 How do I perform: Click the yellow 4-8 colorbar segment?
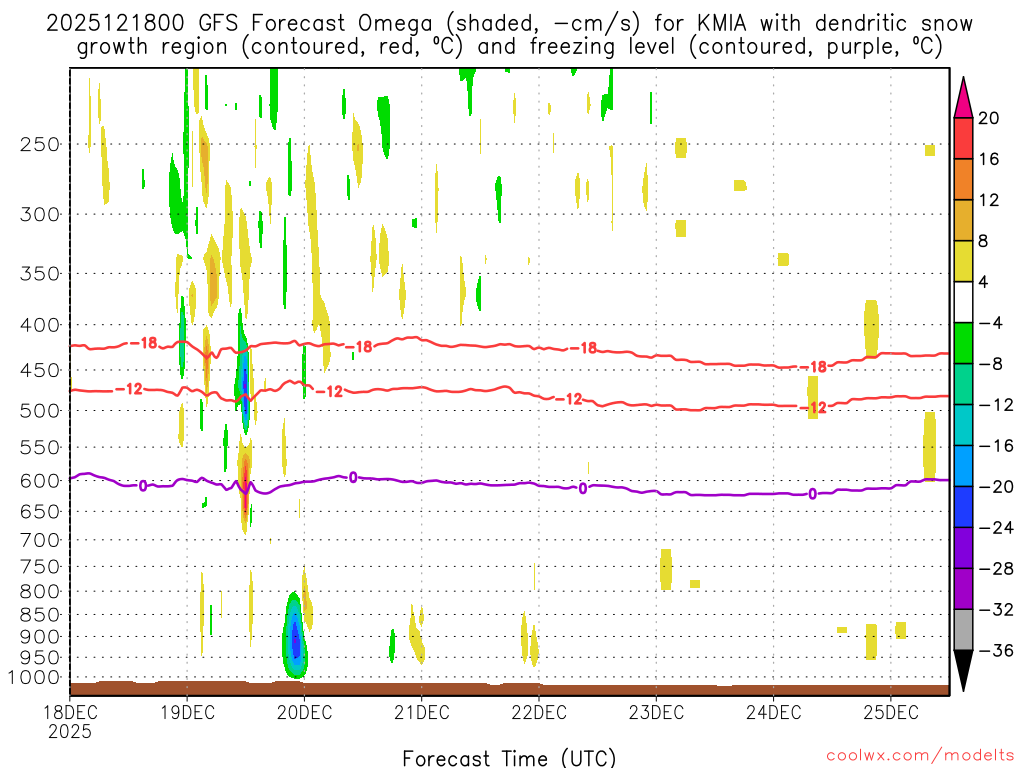(963, 261)
